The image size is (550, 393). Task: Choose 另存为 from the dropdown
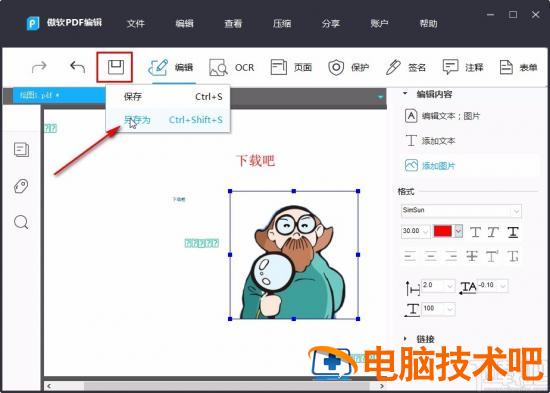coord(168,120)
